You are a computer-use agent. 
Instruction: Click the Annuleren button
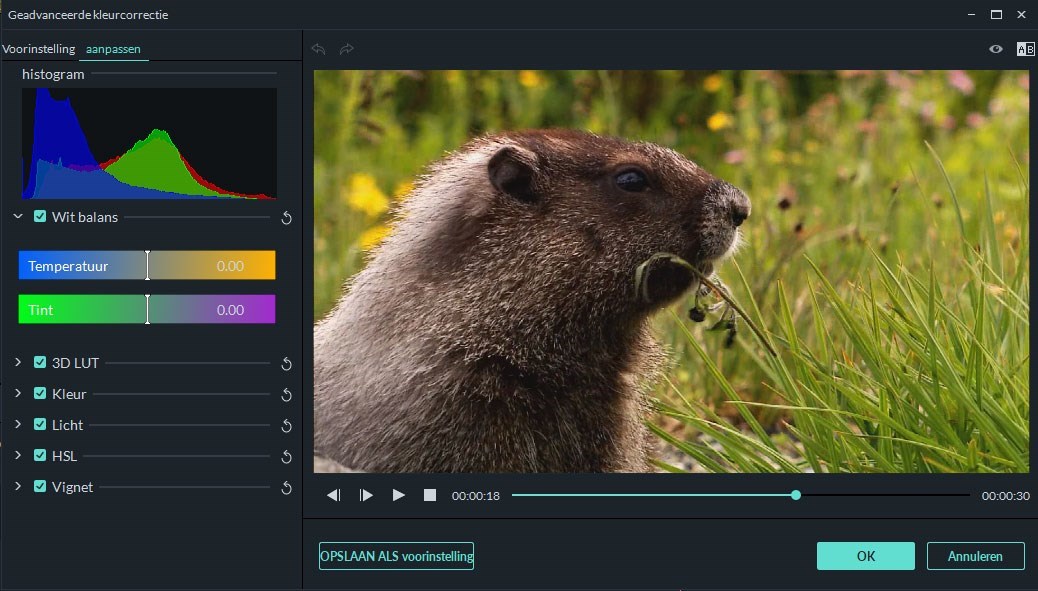coord(976,556)
